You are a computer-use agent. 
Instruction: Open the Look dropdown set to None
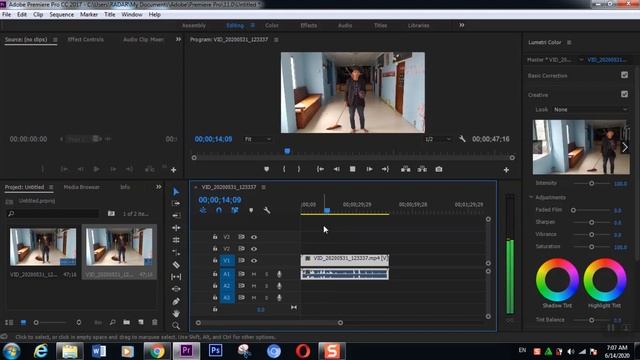coord(590,110)
